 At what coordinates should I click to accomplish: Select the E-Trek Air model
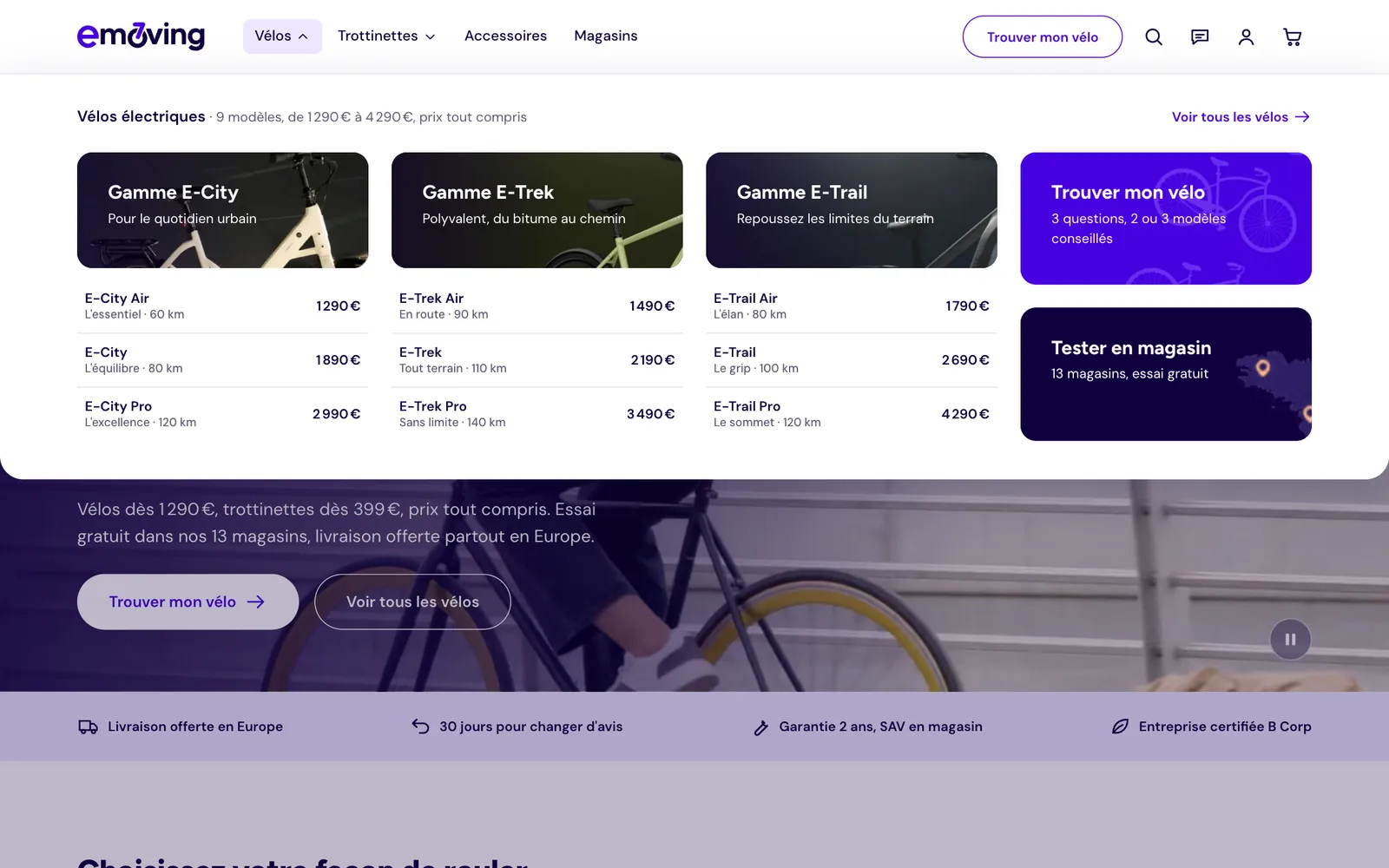click(537, 306)
